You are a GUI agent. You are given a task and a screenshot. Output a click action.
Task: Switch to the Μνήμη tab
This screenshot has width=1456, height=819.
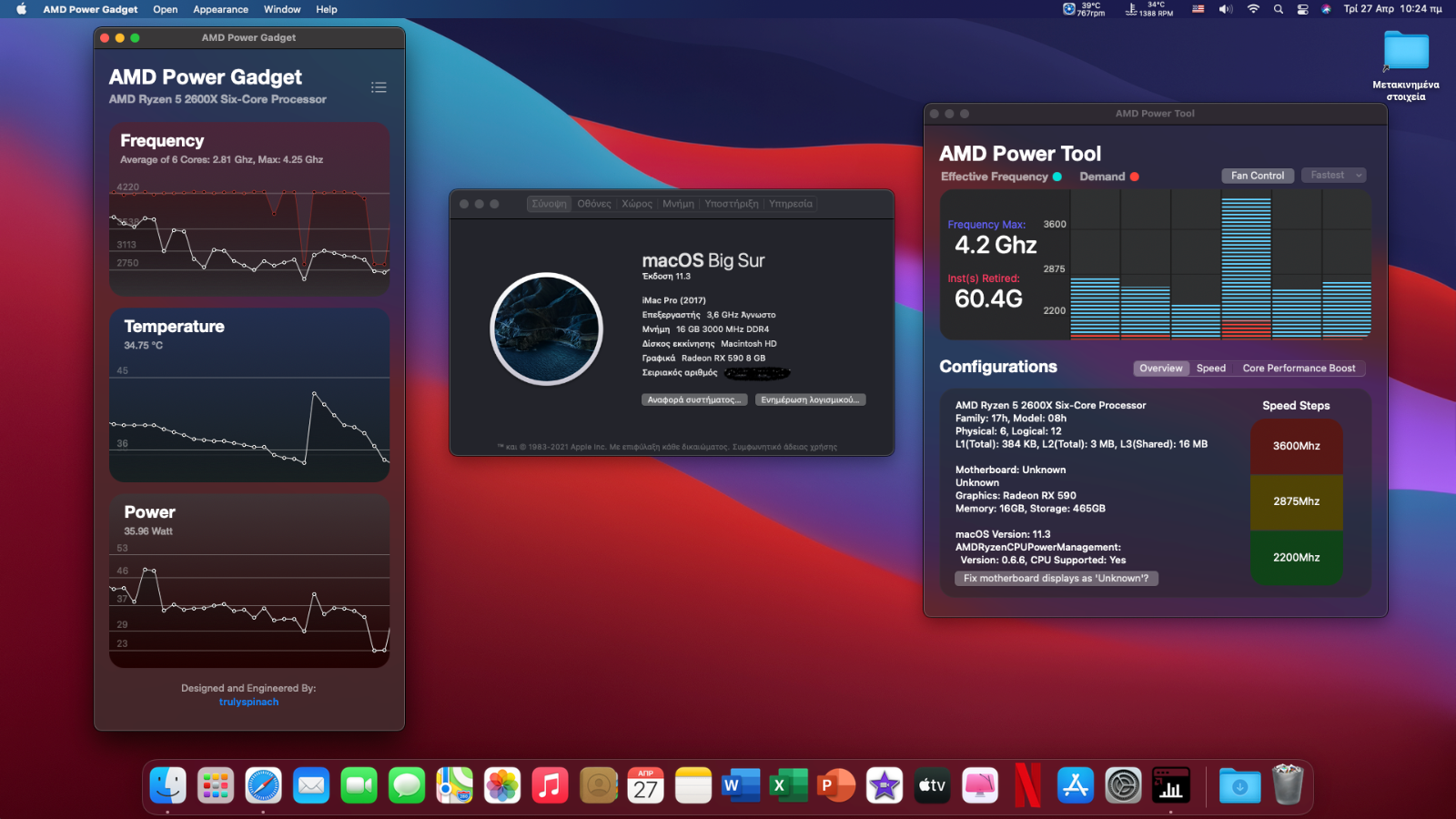point(678,204)
